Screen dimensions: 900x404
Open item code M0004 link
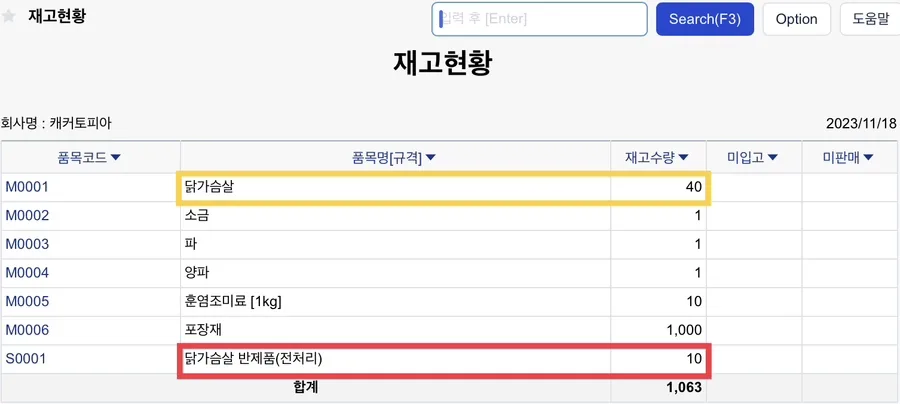(x=27, y=273)
